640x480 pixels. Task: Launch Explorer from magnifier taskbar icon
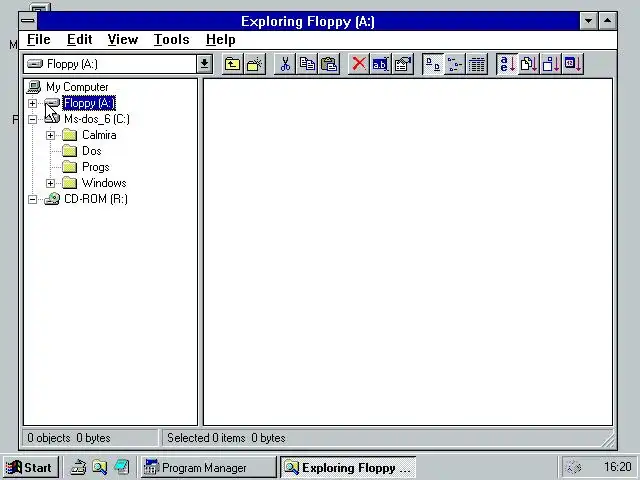100,467
